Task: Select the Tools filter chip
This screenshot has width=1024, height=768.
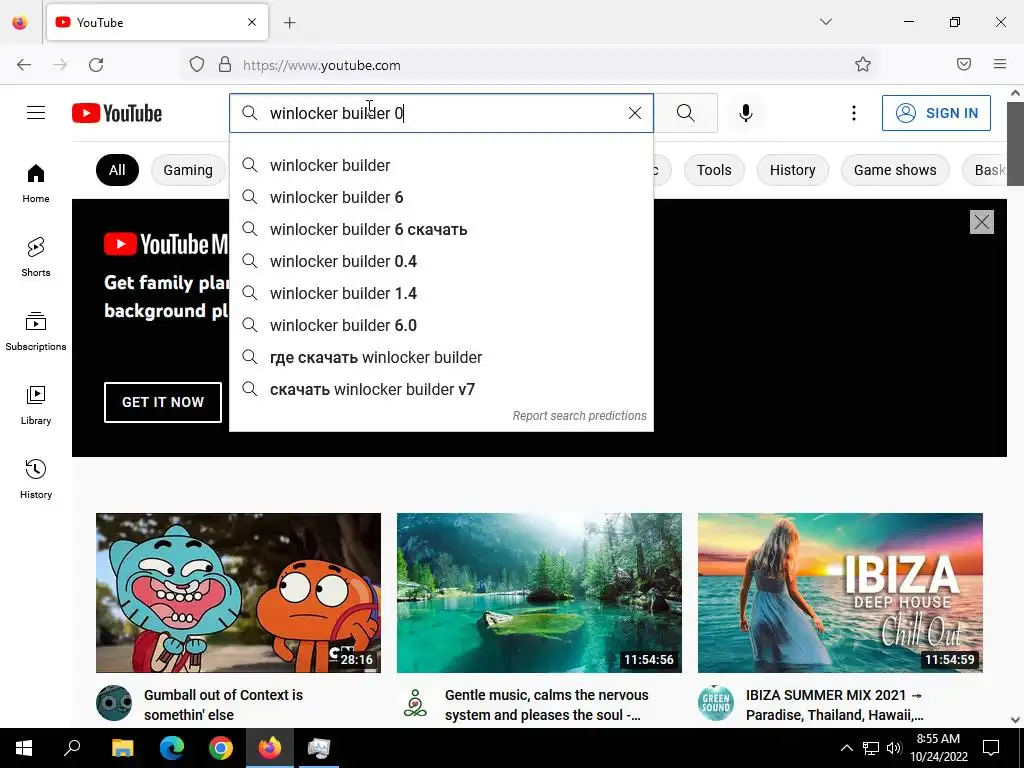Action: [714, 170]
